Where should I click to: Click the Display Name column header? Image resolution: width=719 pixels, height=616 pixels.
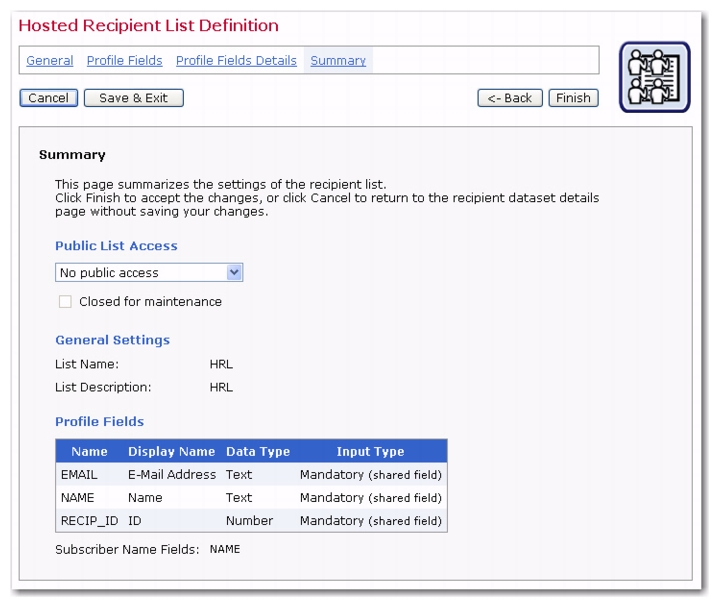tap(171, 451)
